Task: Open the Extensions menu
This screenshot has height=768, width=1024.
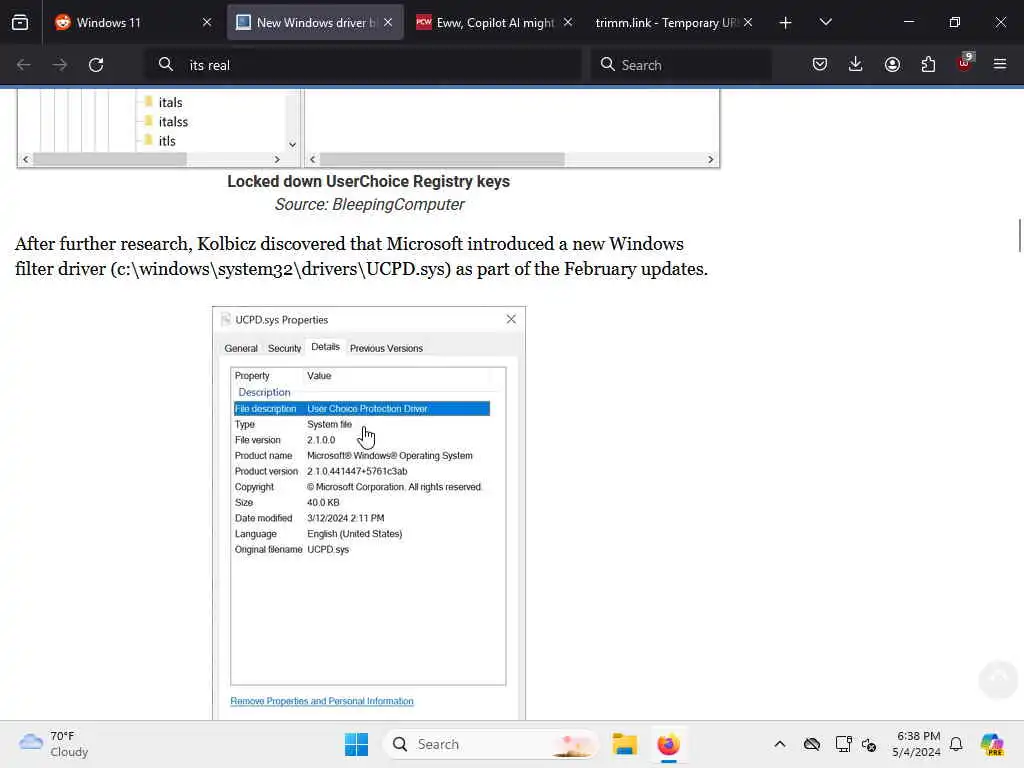Action: tap(928, 64)
